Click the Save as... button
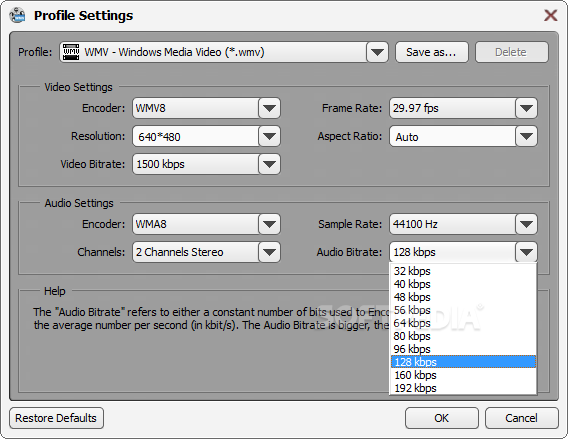This screenshot has height=439, width=568. [432, 52]
